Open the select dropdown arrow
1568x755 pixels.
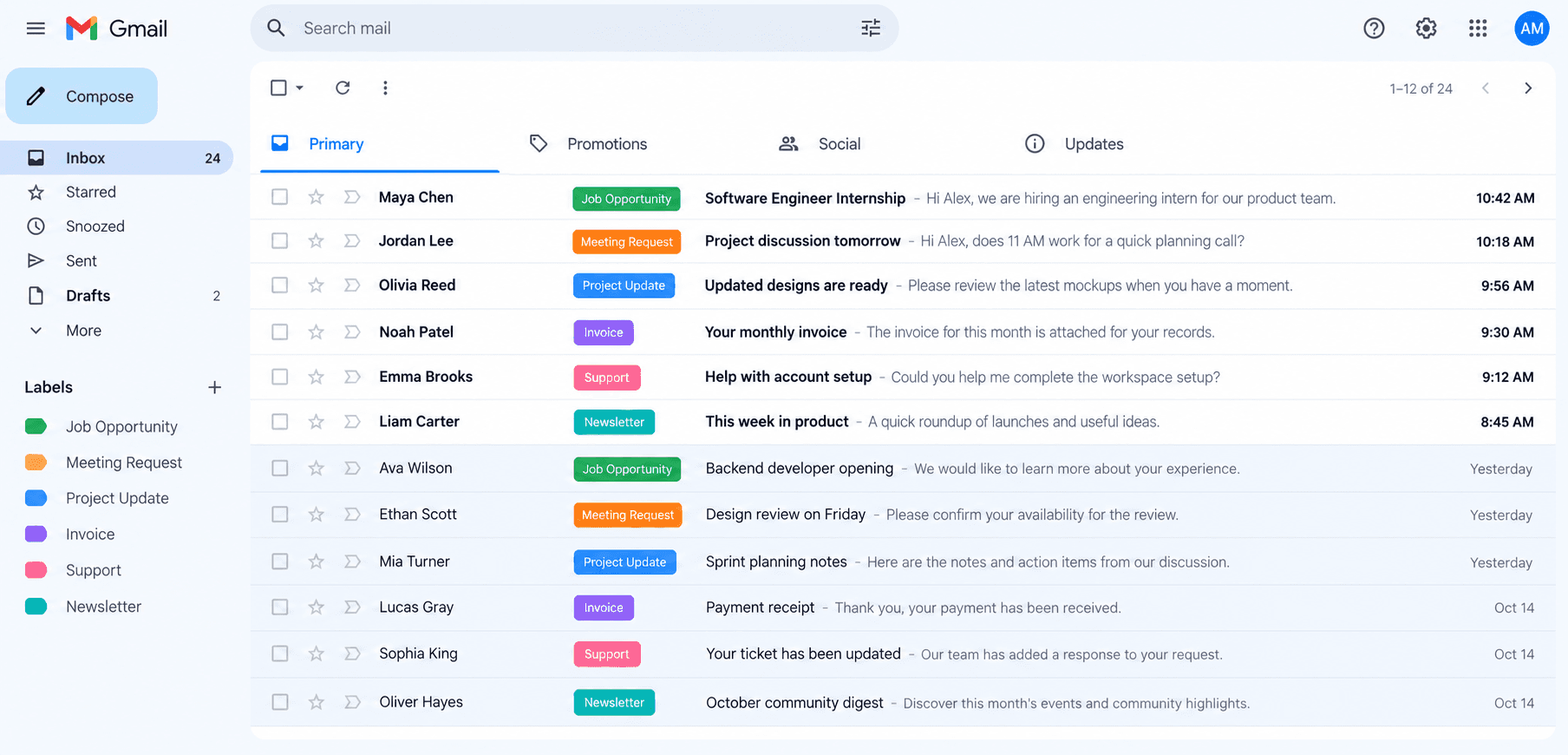pos(299,88)
